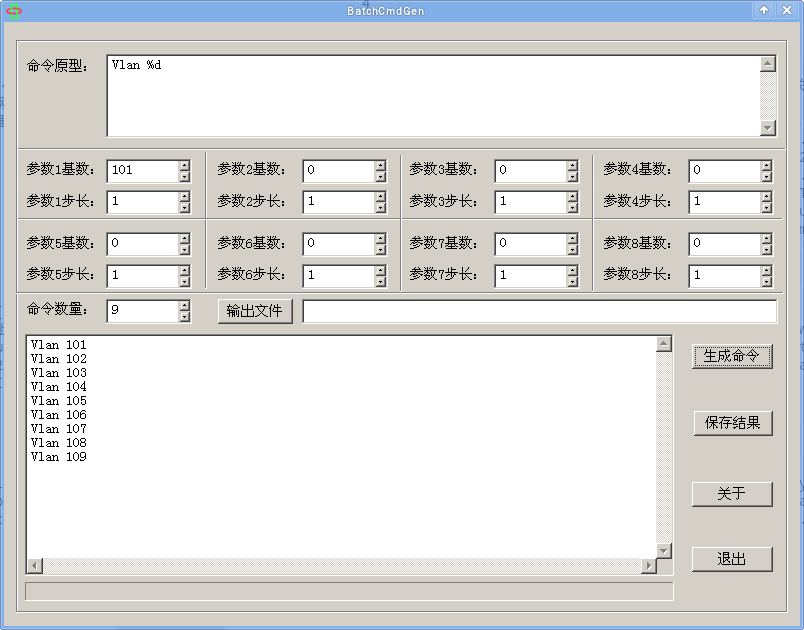804x630 pixels.
Task: Focus the output file path field
Action: pyautogui.click(x=539, y=311)
